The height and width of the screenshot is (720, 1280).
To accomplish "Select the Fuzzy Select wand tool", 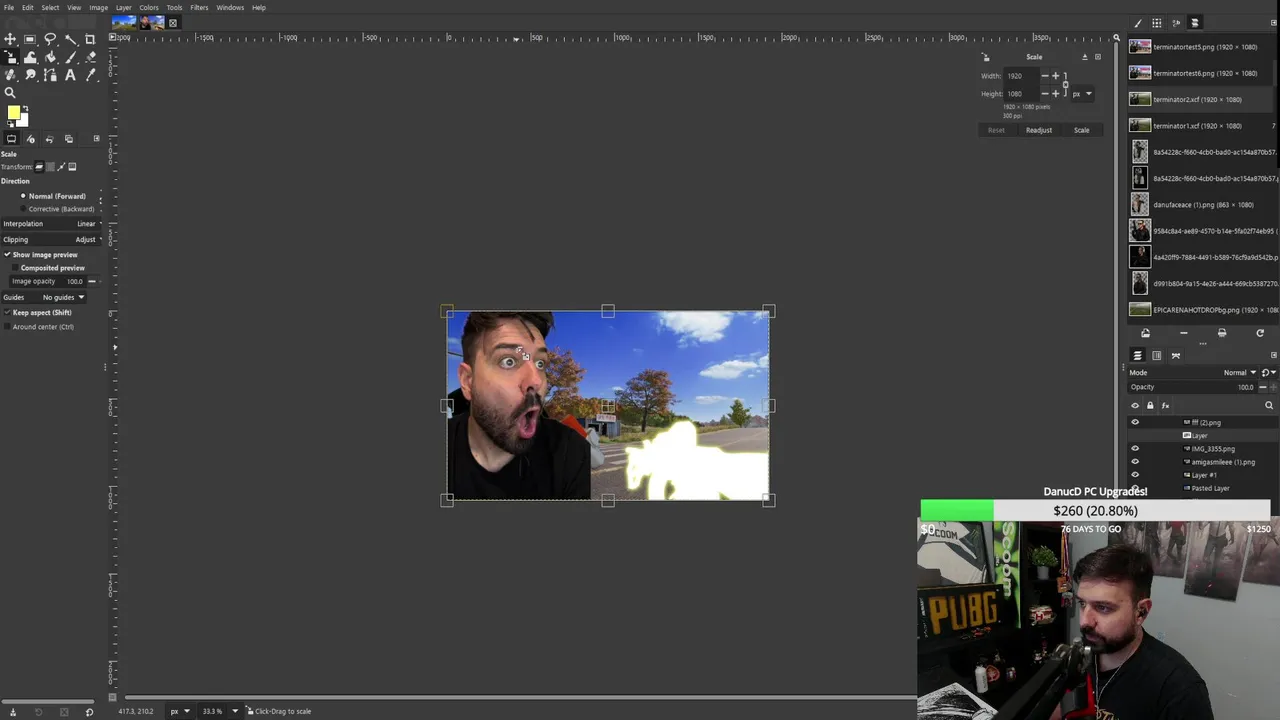I will tap(71, 39).
